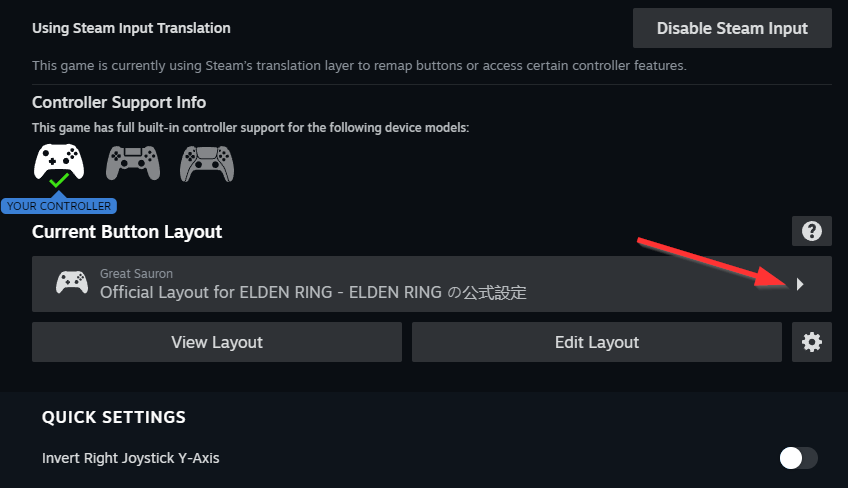
Task: Click the YOUR CONTROLLER badge
Action: coord(59,206)
